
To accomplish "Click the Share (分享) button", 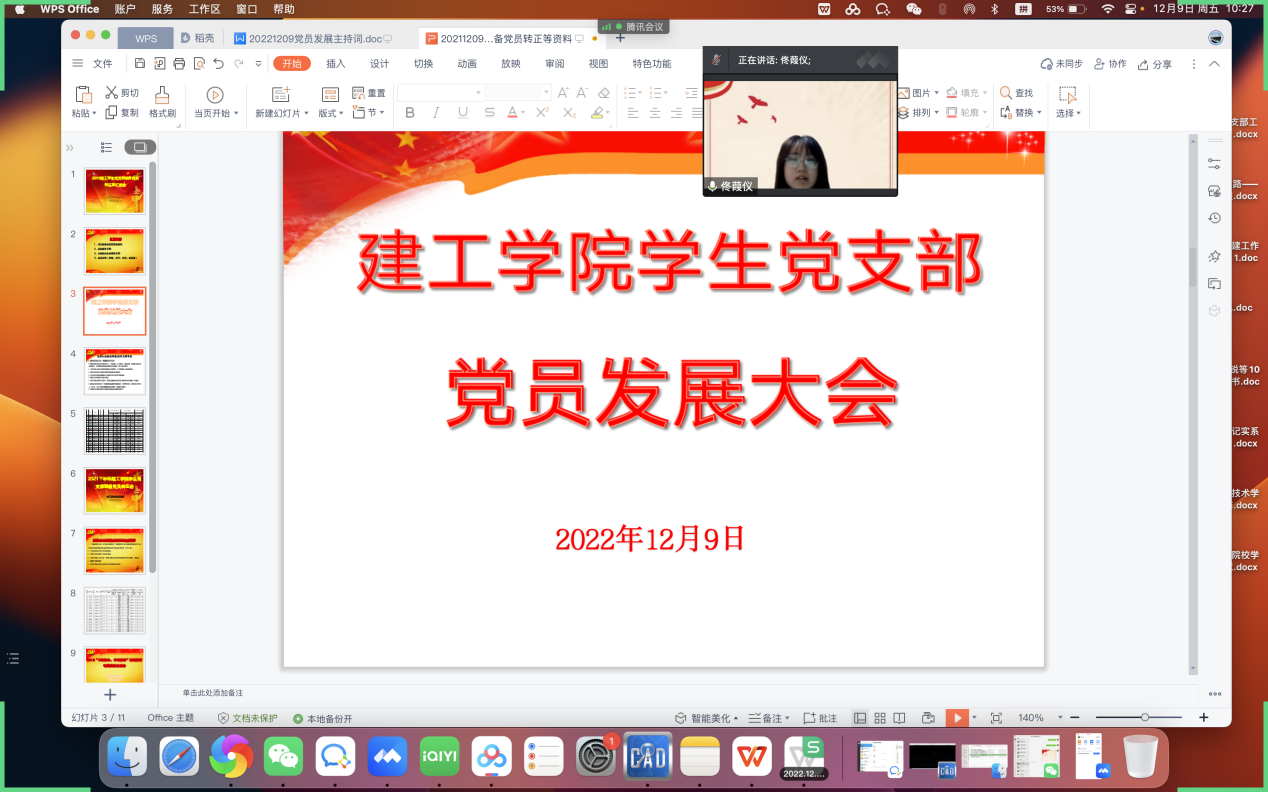I will (x=1153, y=64).
